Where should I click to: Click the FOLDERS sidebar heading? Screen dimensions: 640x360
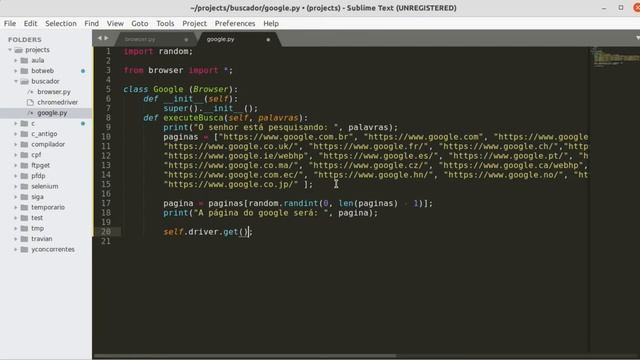(x=24, y=40)
